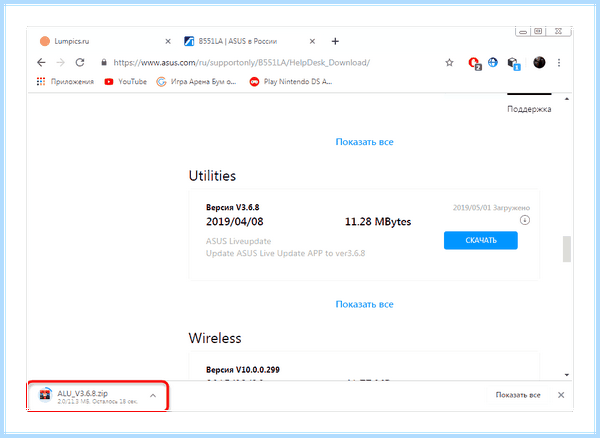The height and width of the screenshot is (438, 600).
Task: Click Показать все below the Utilities card
Action: (364, 304)
